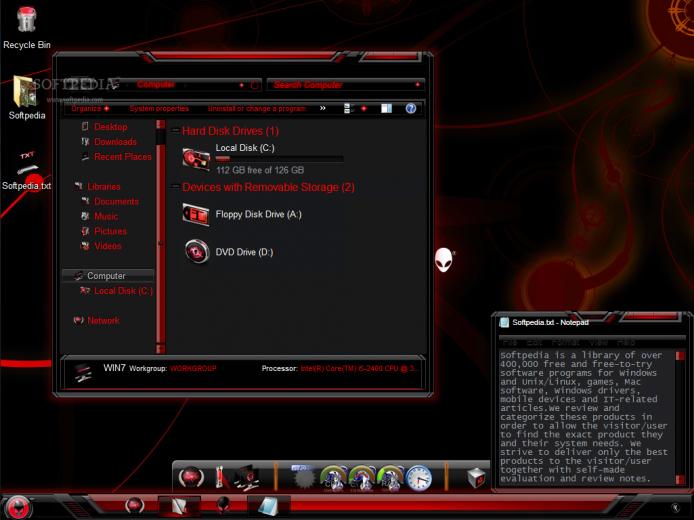Open the Organize dropdown menu
The width and height of the screenshot is (694, 520).
click(x=90, y=108)
